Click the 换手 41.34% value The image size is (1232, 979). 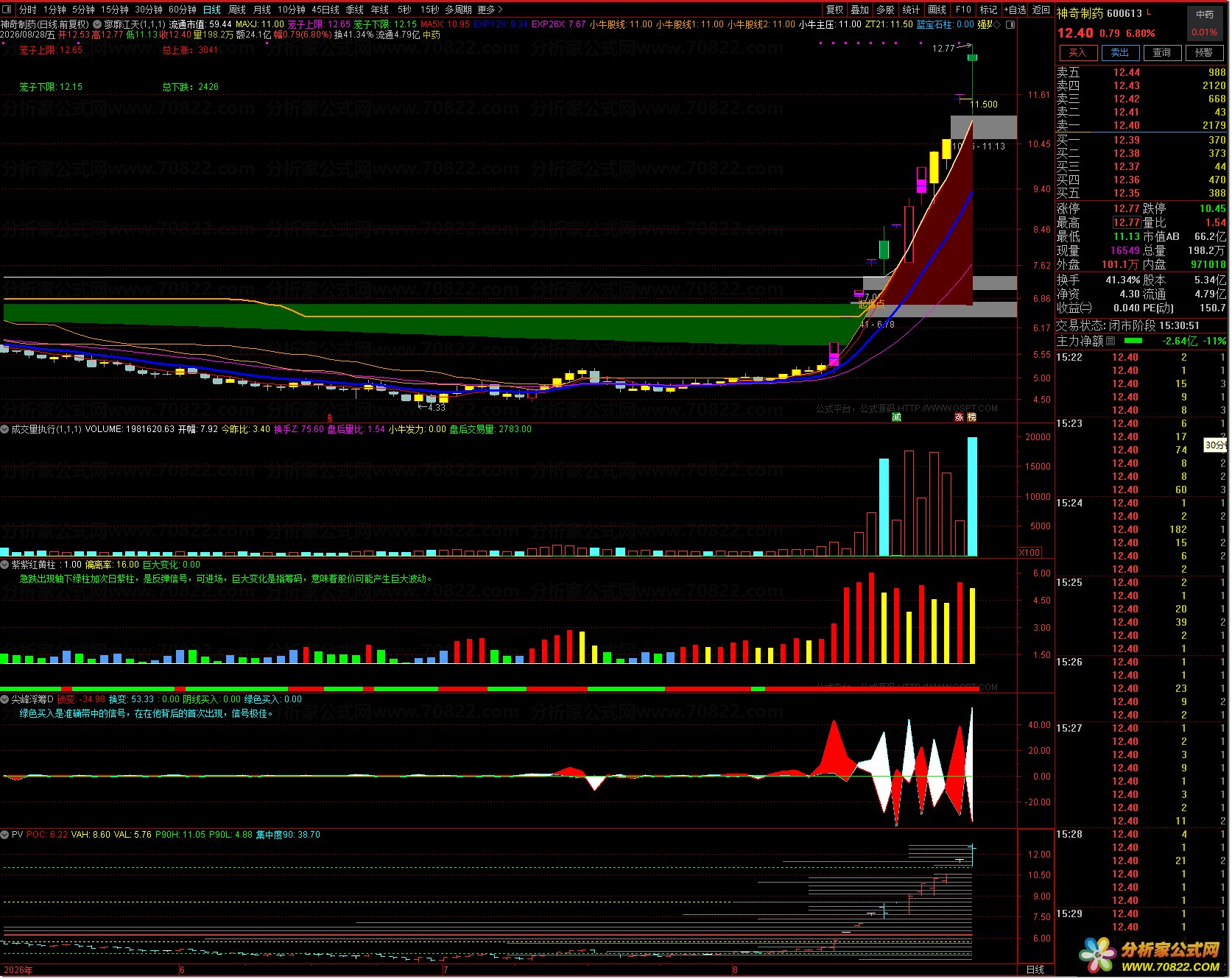pos(1123,280)
